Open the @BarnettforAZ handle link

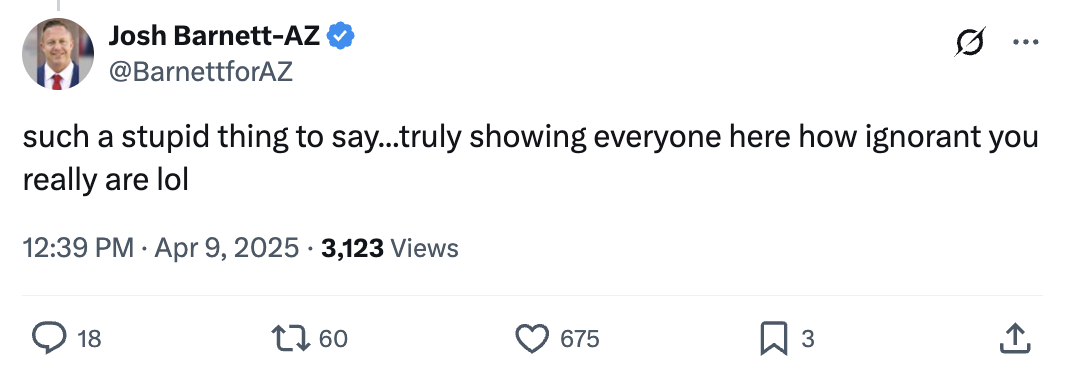click(201, 71)
